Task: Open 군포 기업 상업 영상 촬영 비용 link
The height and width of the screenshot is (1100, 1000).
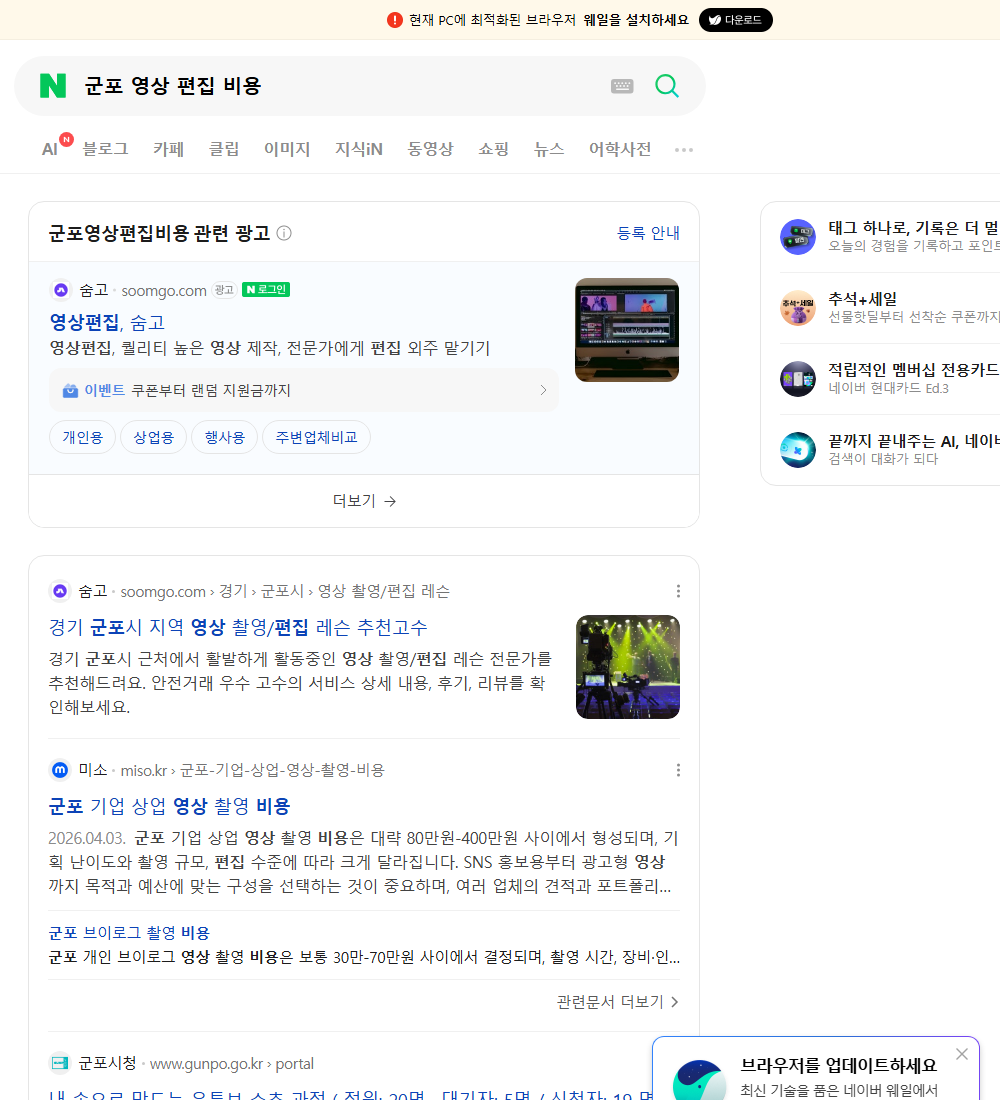Action: (x=169, y=806)
